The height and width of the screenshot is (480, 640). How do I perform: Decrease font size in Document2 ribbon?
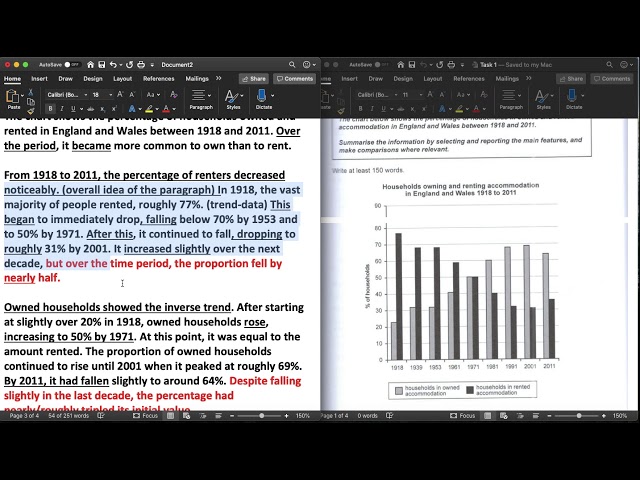[132, 95]
